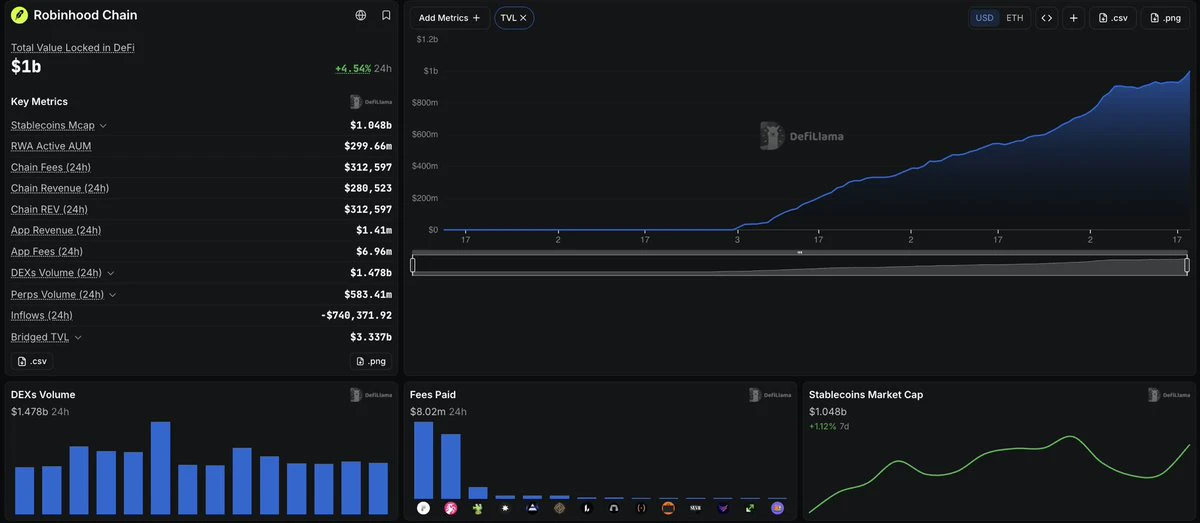Select the SEVR text protocol icon
Image resolution: width=1200 pixels, height=523 pixels.
695,508
